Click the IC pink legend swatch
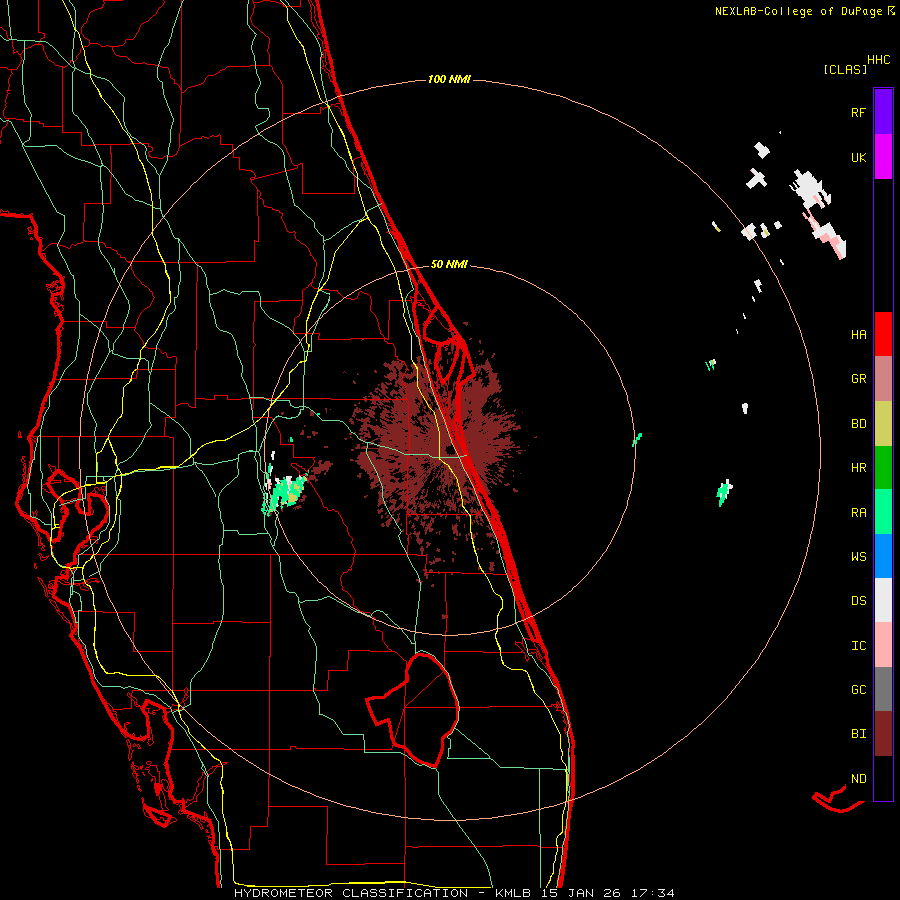Screen dimensions: 900x900 pyautogui.click(x=883, y=645)
